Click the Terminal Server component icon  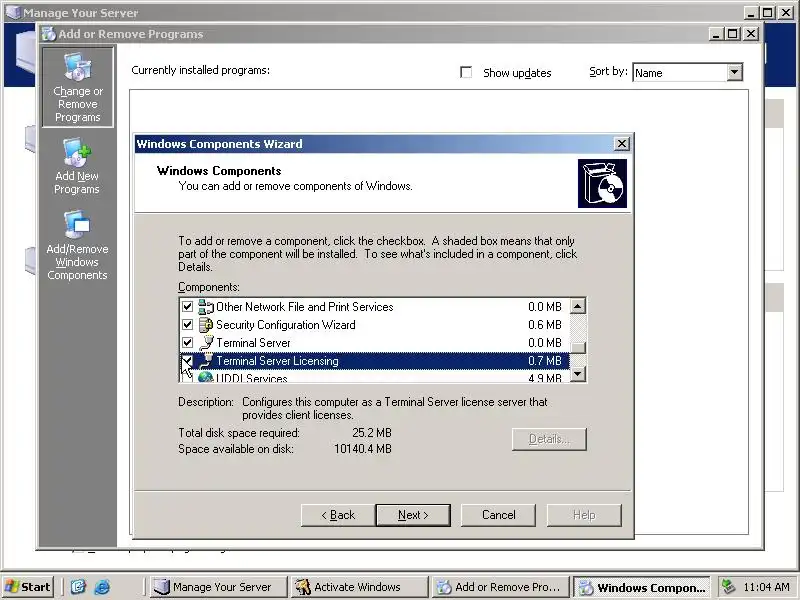click(x=206, y=342)
